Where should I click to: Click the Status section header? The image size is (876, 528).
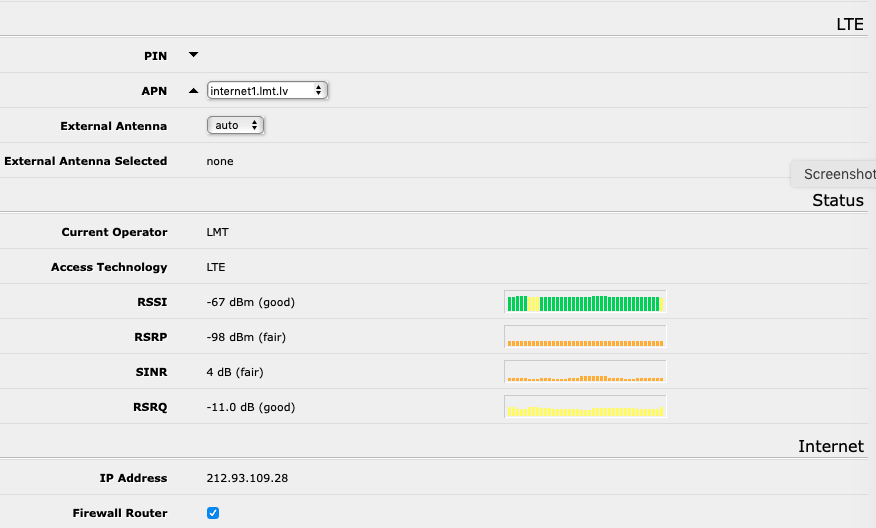pos(837,201)
